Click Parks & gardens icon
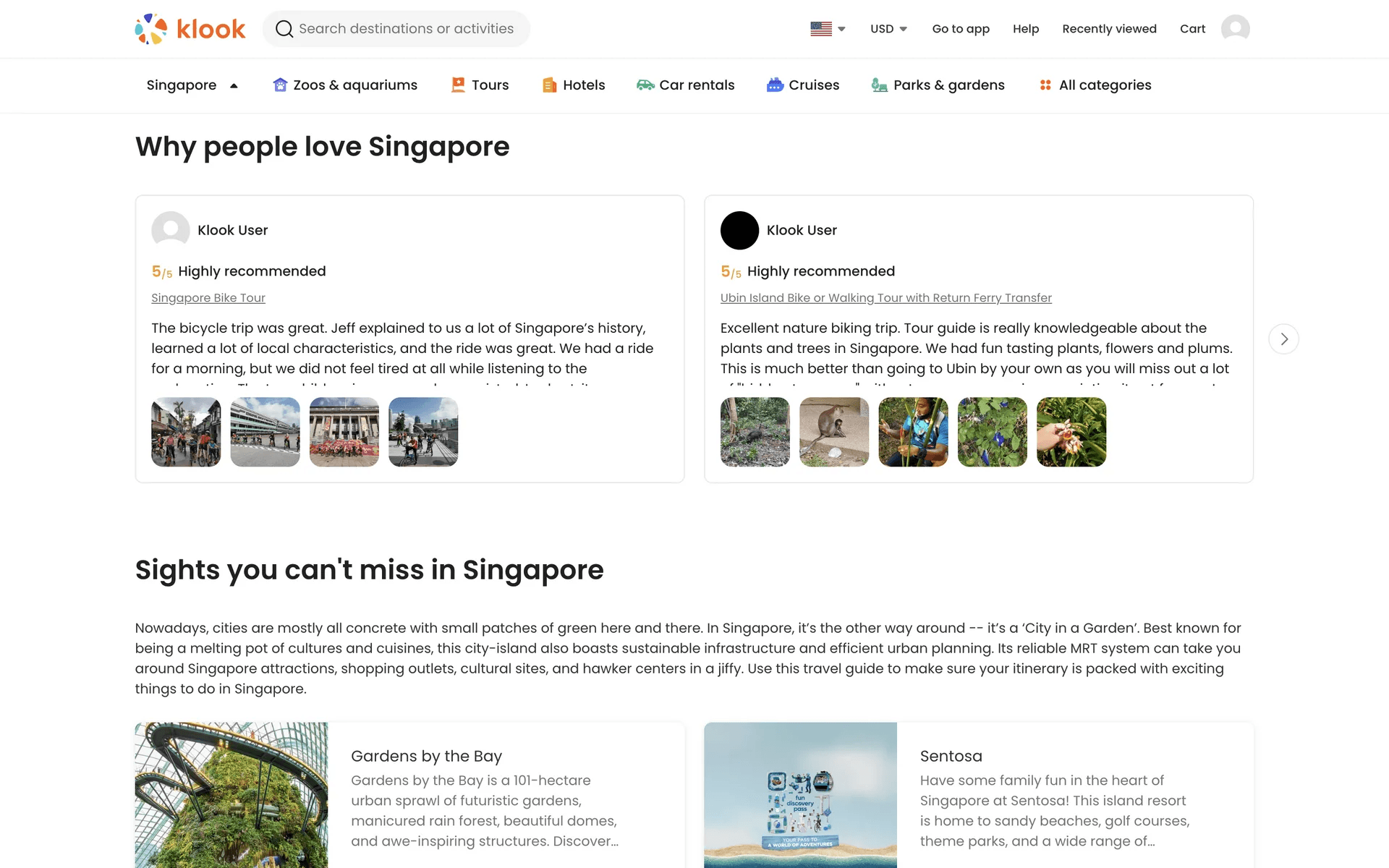This screenshot has width=1389, height=868. 879,85
